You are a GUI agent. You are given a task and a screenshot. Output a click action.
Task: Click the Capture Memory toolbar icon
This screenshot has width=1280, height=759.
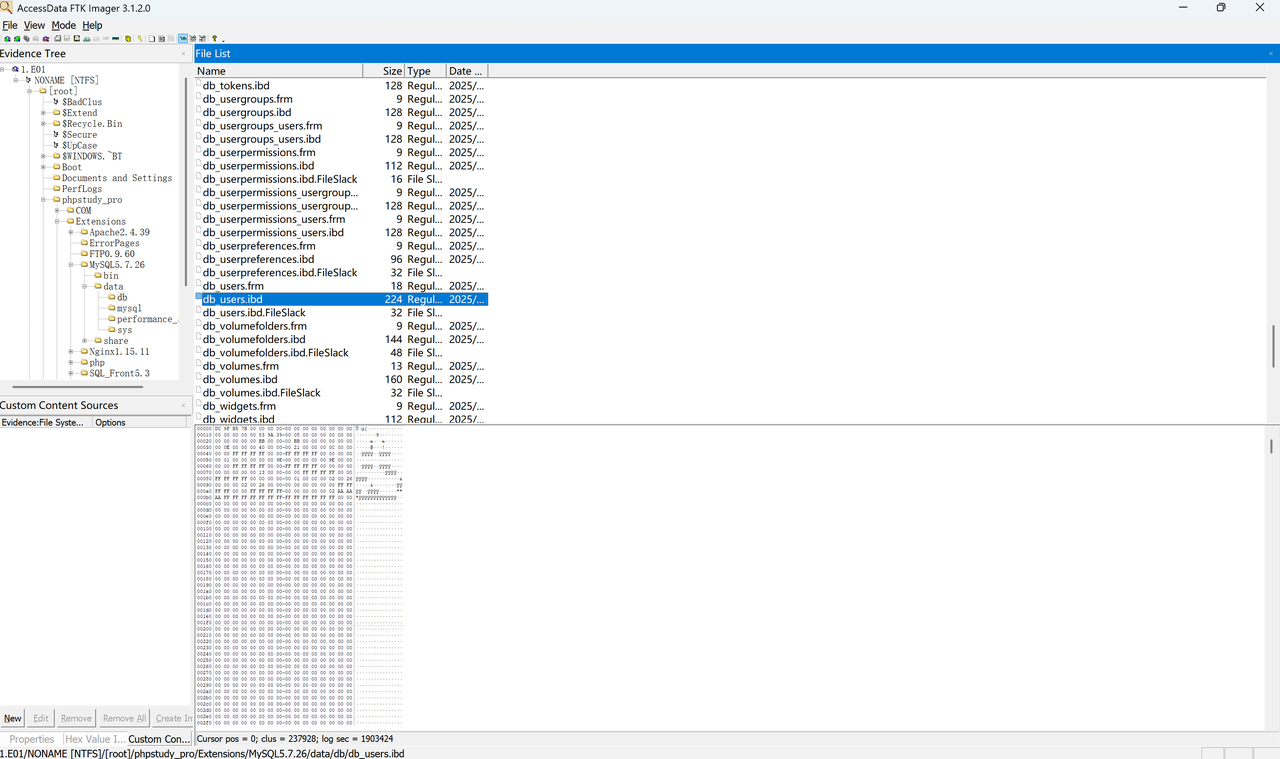click(116, 39)
